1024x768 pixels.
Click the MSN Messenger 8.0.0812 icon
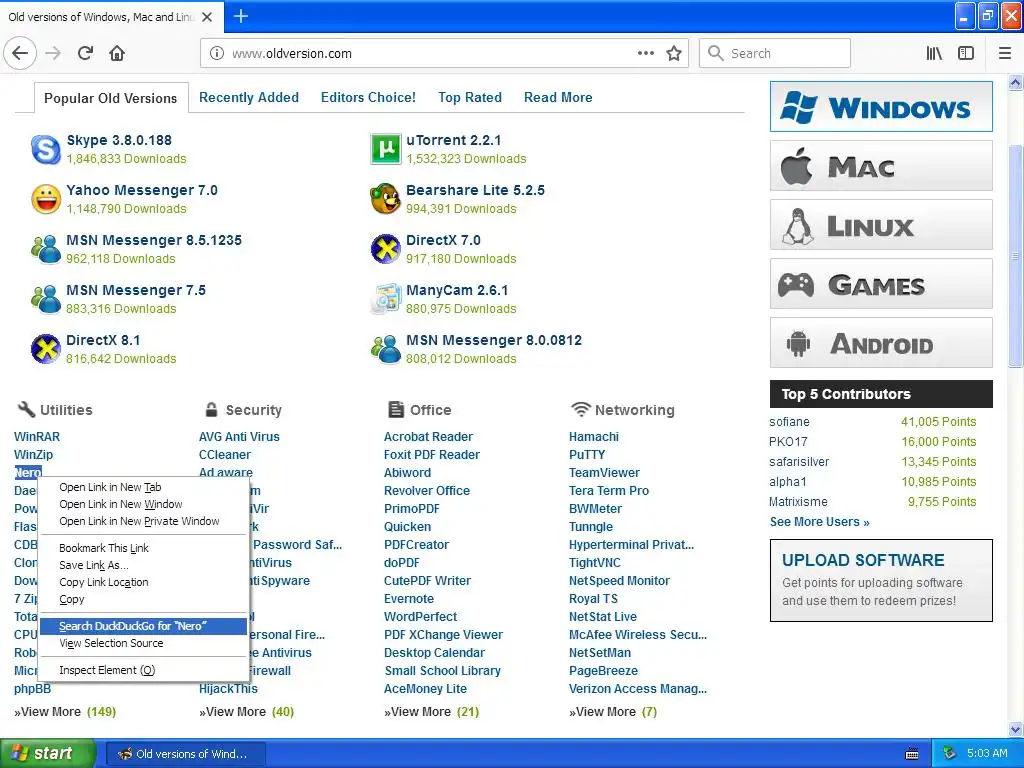coord(385,349)
